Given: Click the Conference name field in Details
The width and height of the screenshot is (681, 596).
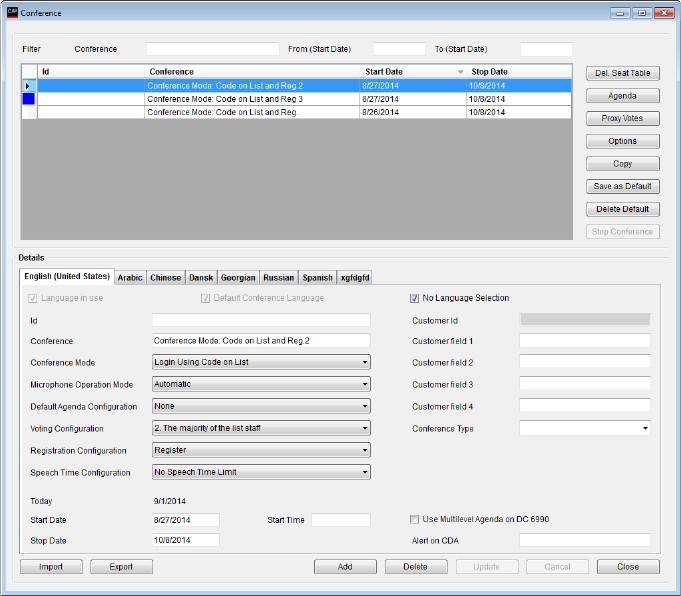Looking at the screenshot, I should (261, 341).
